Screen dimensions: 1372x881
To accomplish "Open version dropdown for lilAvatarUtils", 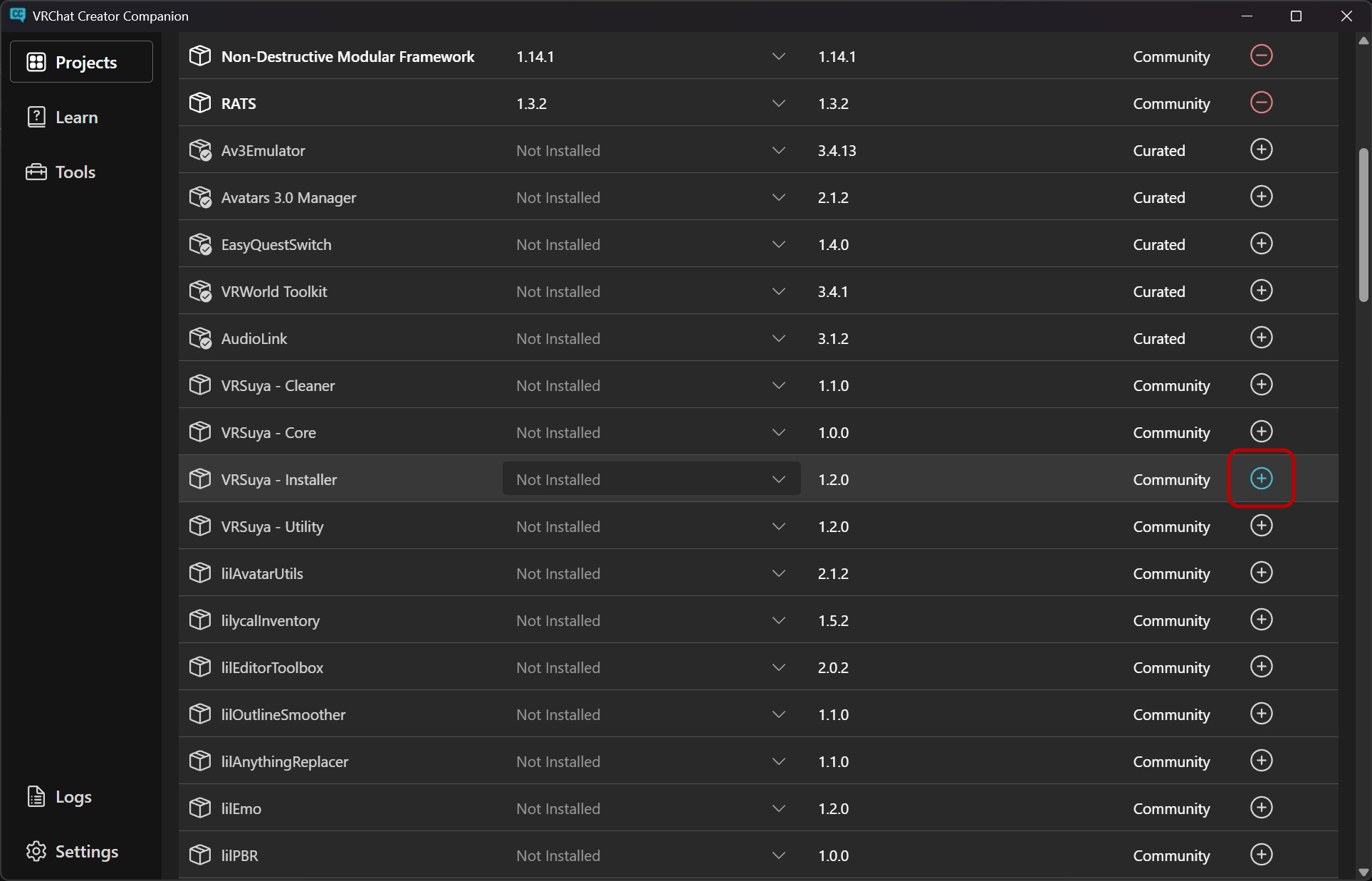I will tap(651, 573).
